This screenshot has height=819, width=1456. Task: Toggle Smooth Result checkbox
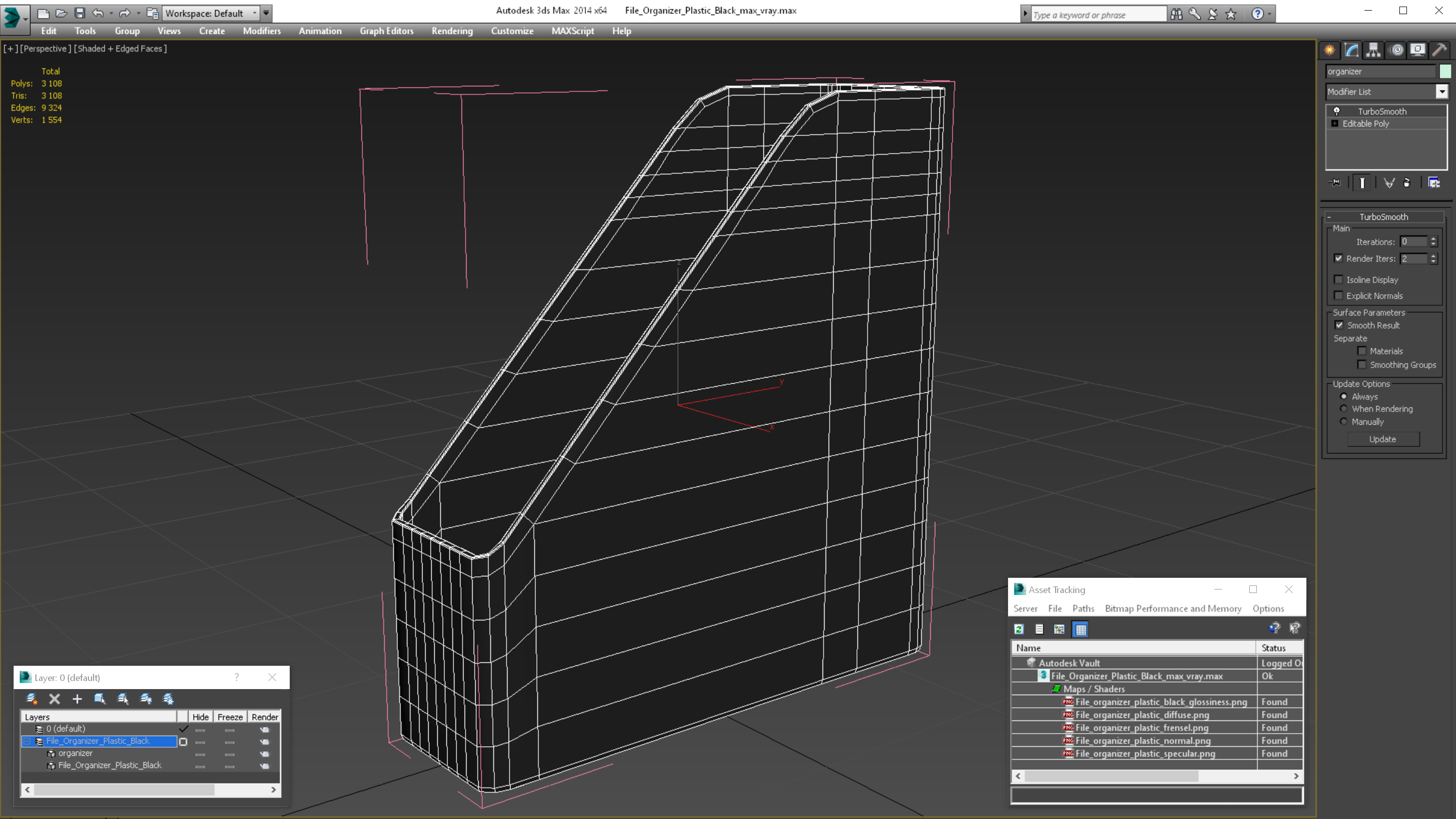1339,325
